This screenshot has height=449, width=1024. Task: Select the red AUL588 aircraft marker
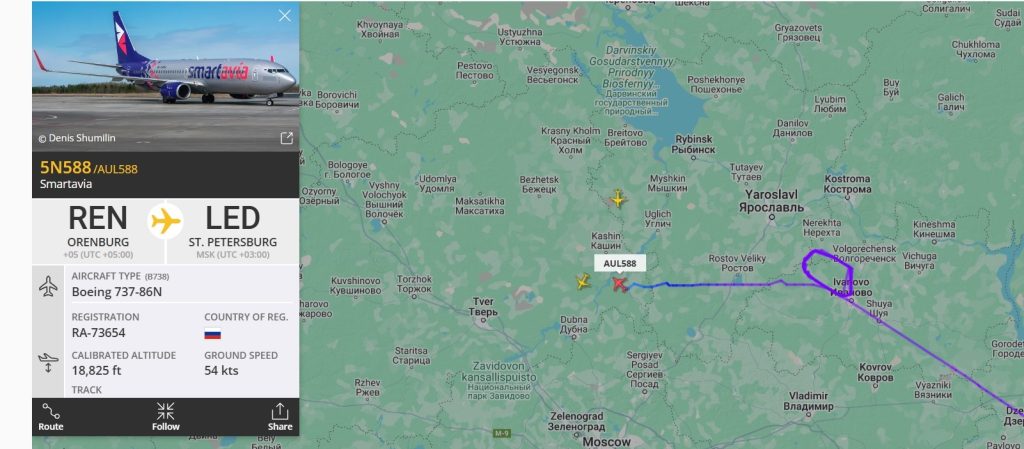click(618, 284)
